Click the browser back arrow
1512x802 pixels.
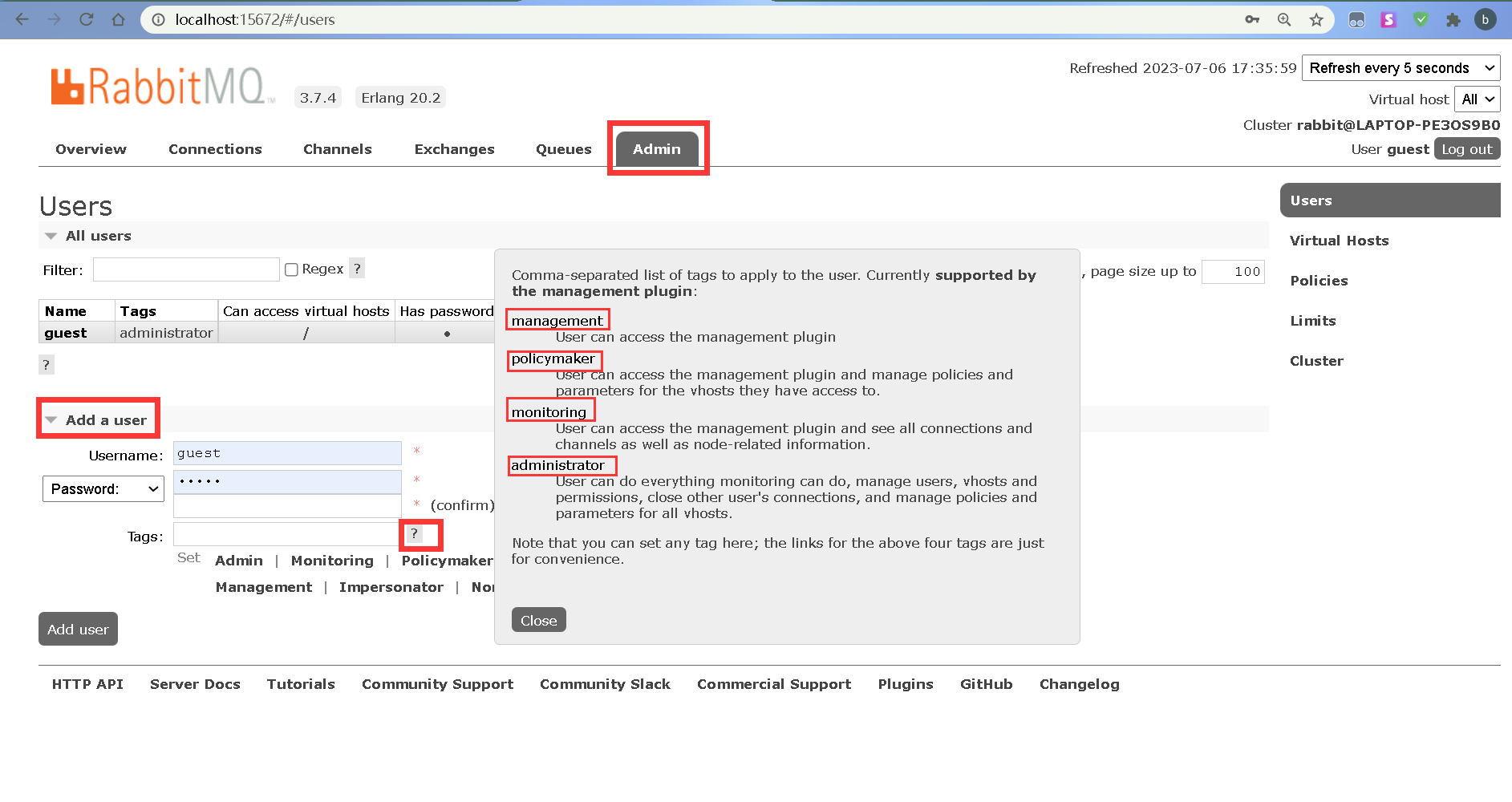click(x=22, y=19)
